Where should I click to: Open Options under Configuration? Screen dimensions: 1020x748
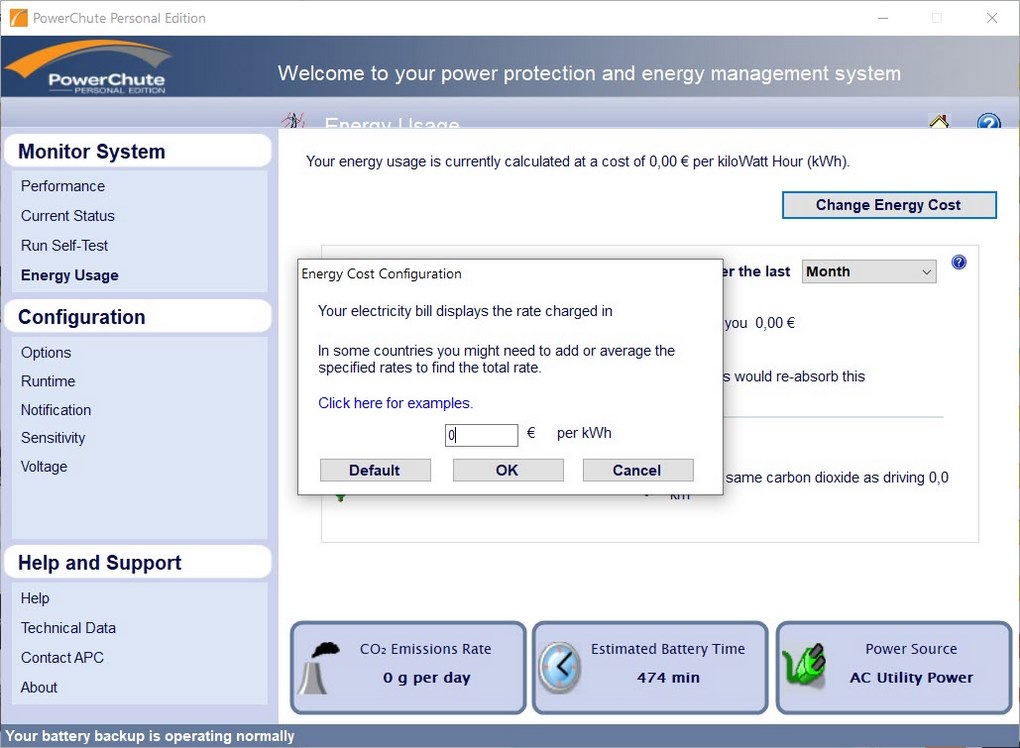point(46,353)
